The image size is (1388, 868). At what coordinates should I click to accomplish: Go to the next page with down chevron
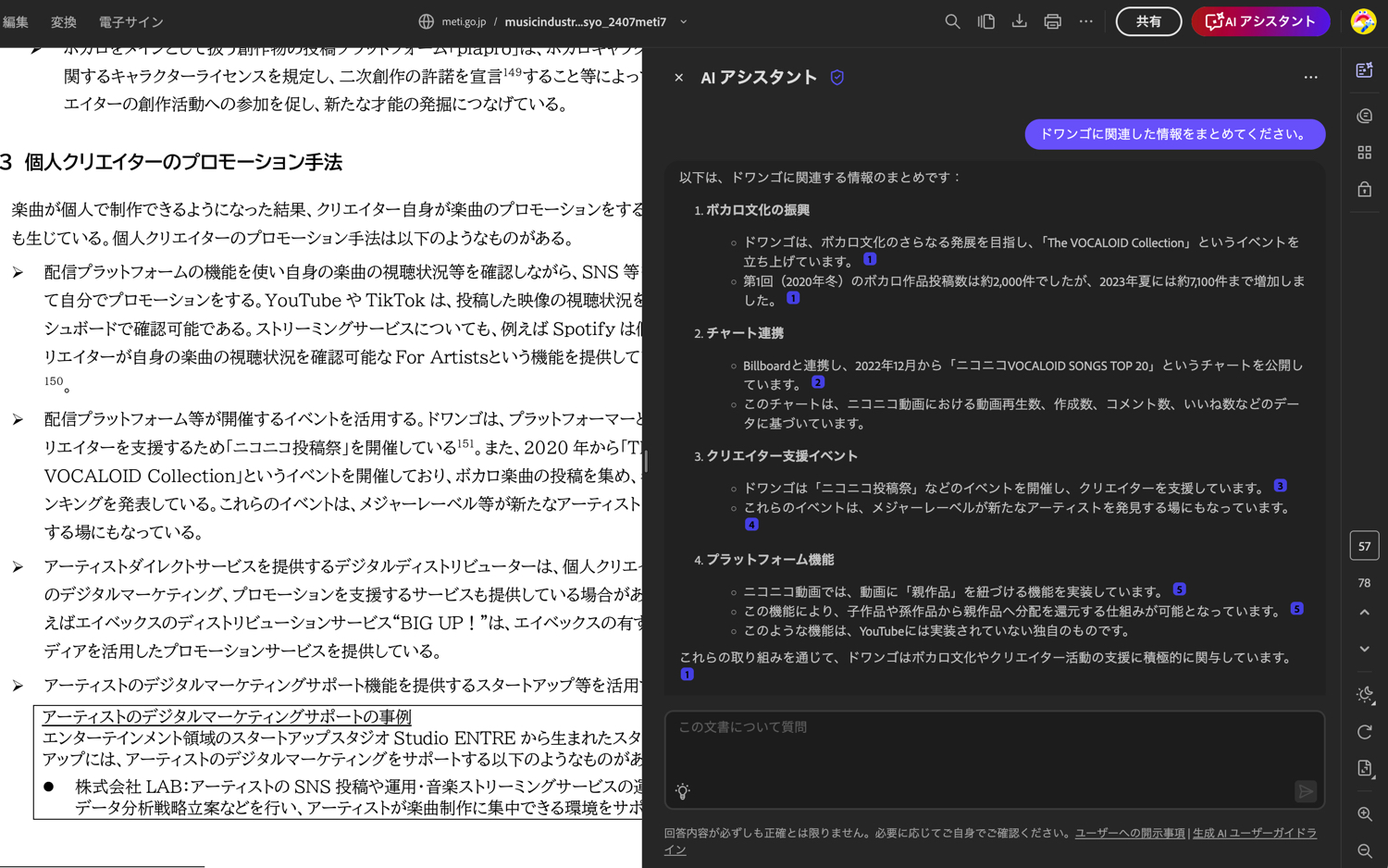1365,649
